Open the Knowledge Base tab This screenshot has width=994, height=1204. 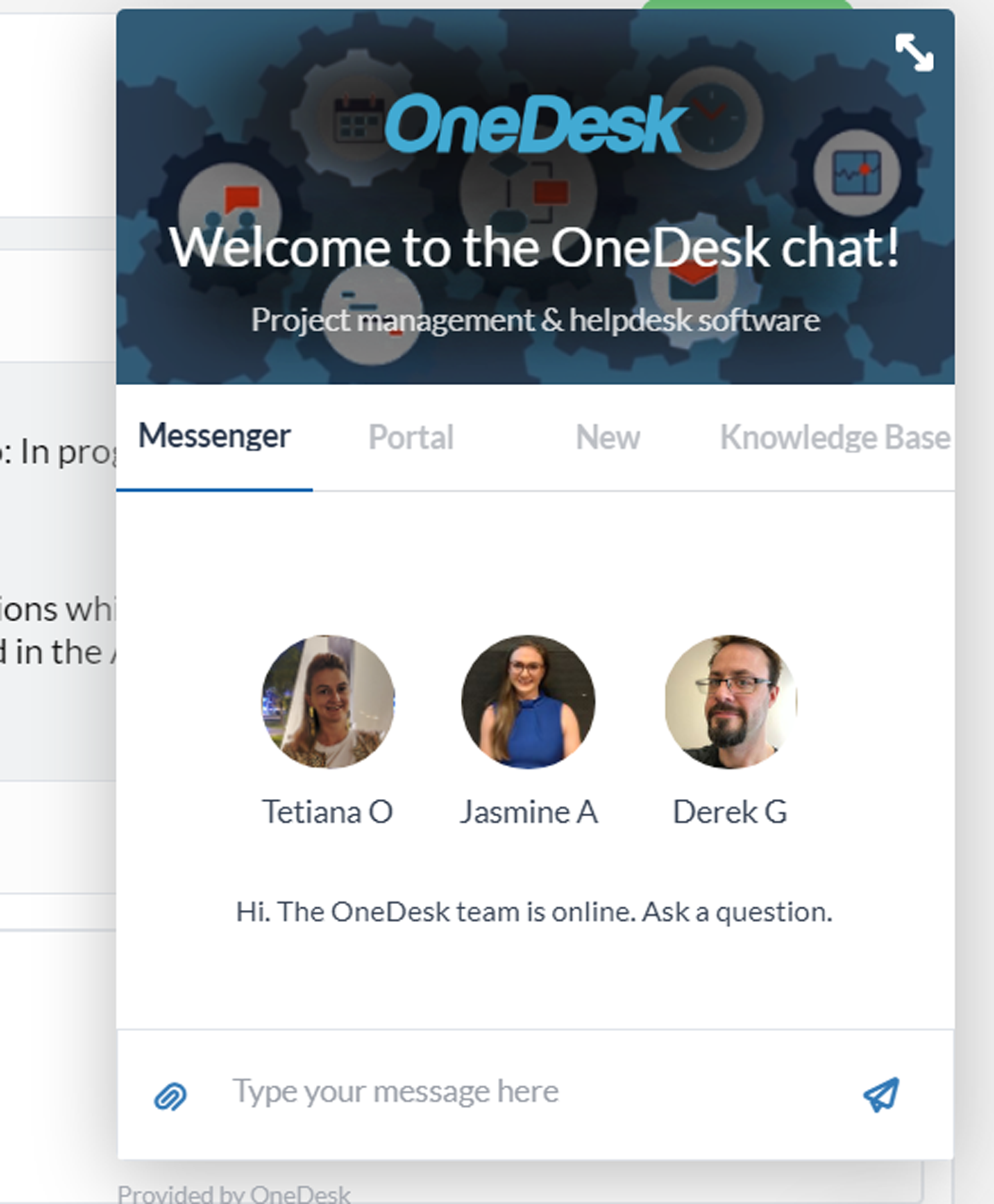(835, 438)
